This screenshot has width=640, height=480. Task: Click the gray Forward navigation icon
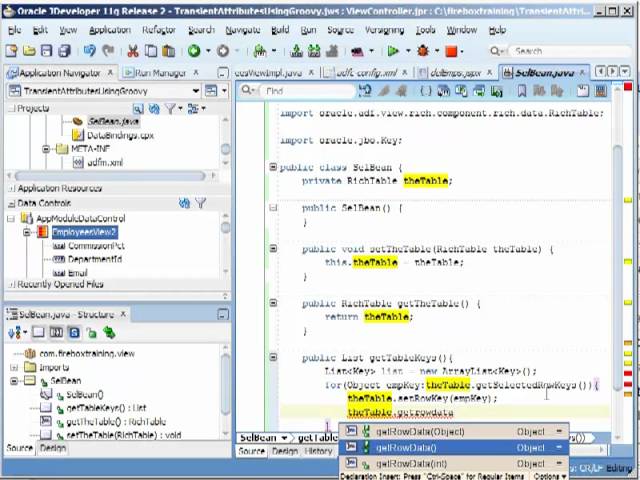[223, 51]
